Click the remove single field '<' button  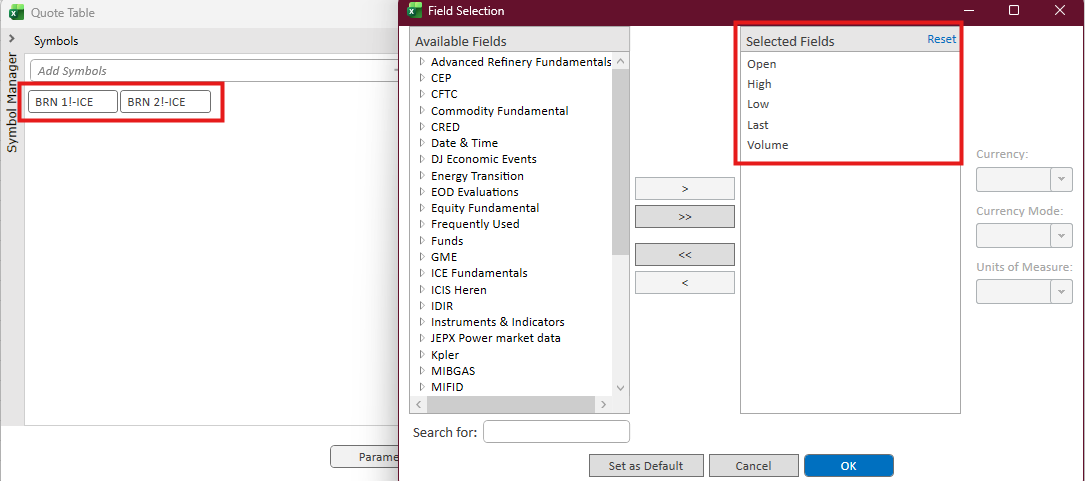pos(684,283)
